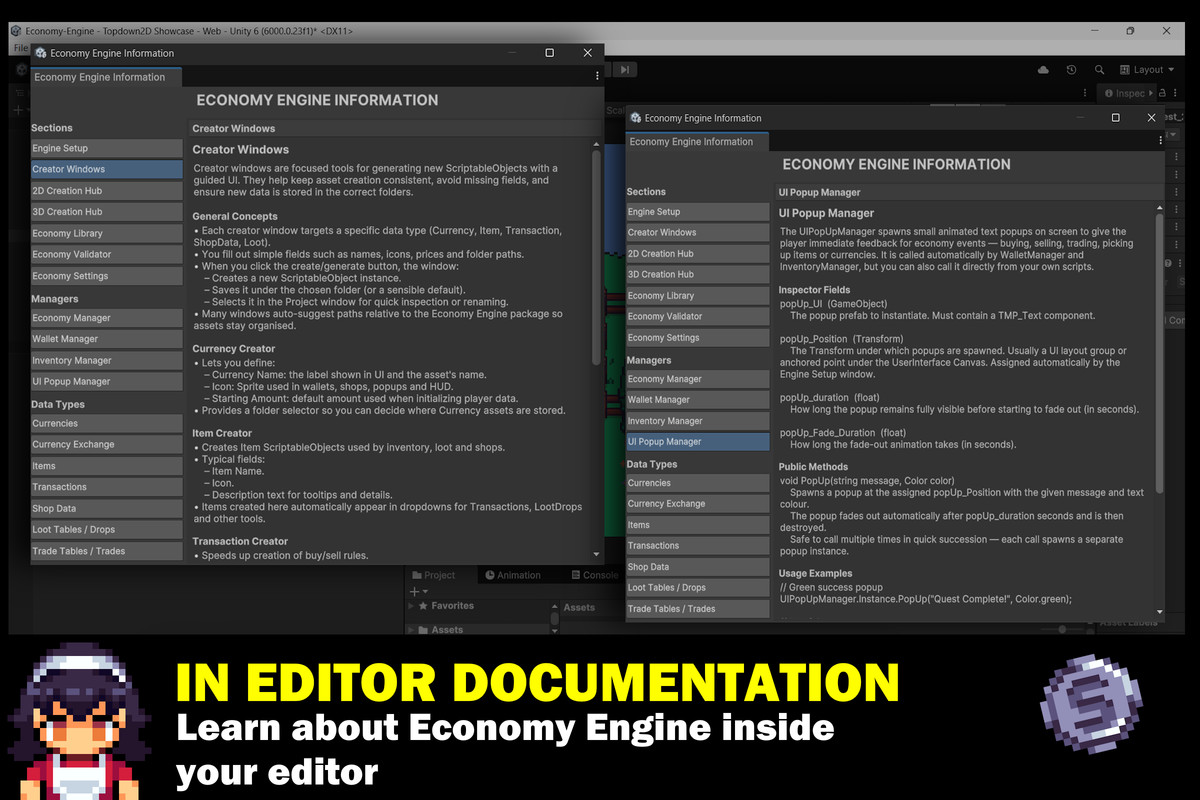Image resolution: width=1200 pixels, height=800 pixels.
Task: Open Creator Windows in right info window
Action: pyautogui.click(x=698, y=233)
